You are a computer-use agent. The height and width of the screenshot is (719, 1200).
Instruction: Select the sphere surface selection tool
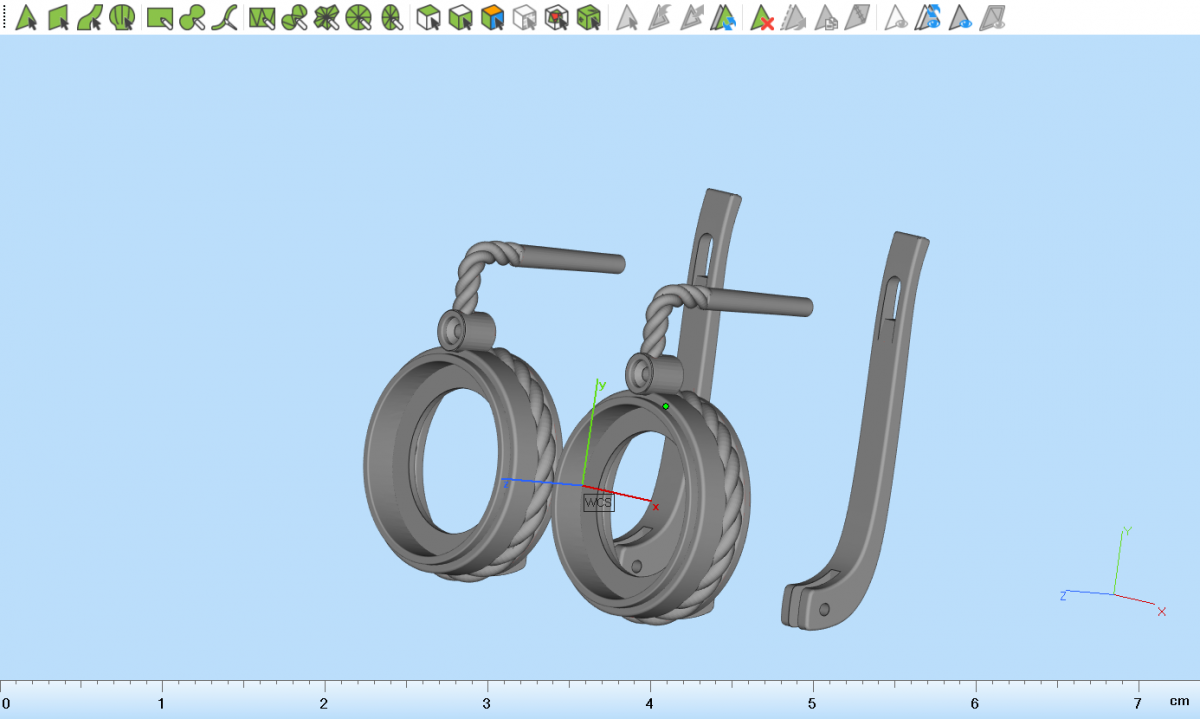click(x=123, y=17)
